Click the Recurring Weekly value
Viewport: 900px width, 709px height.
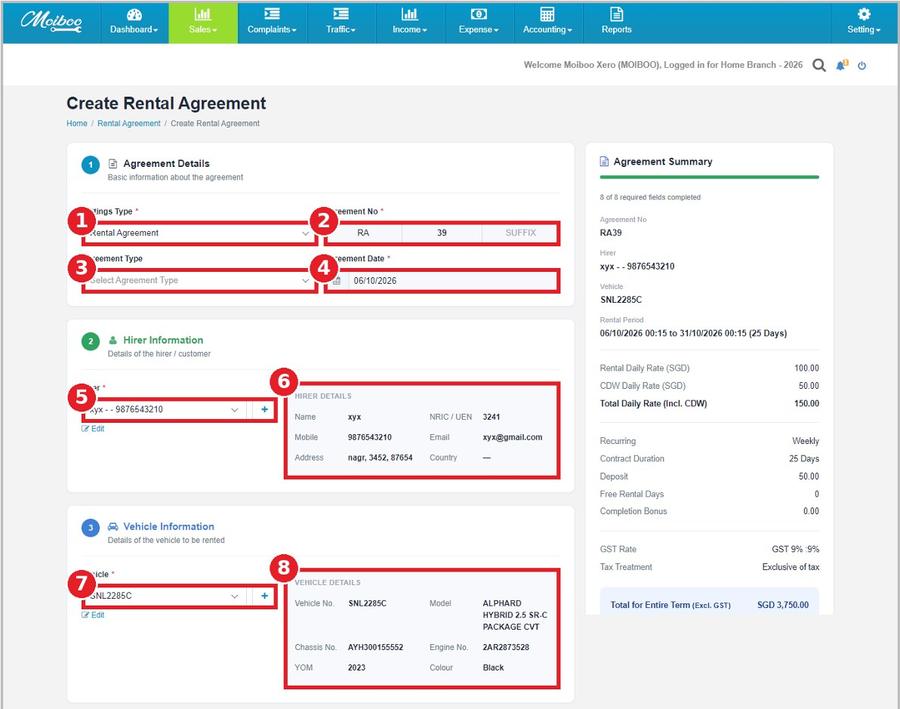pyautogui.click(x=806, y=441)
